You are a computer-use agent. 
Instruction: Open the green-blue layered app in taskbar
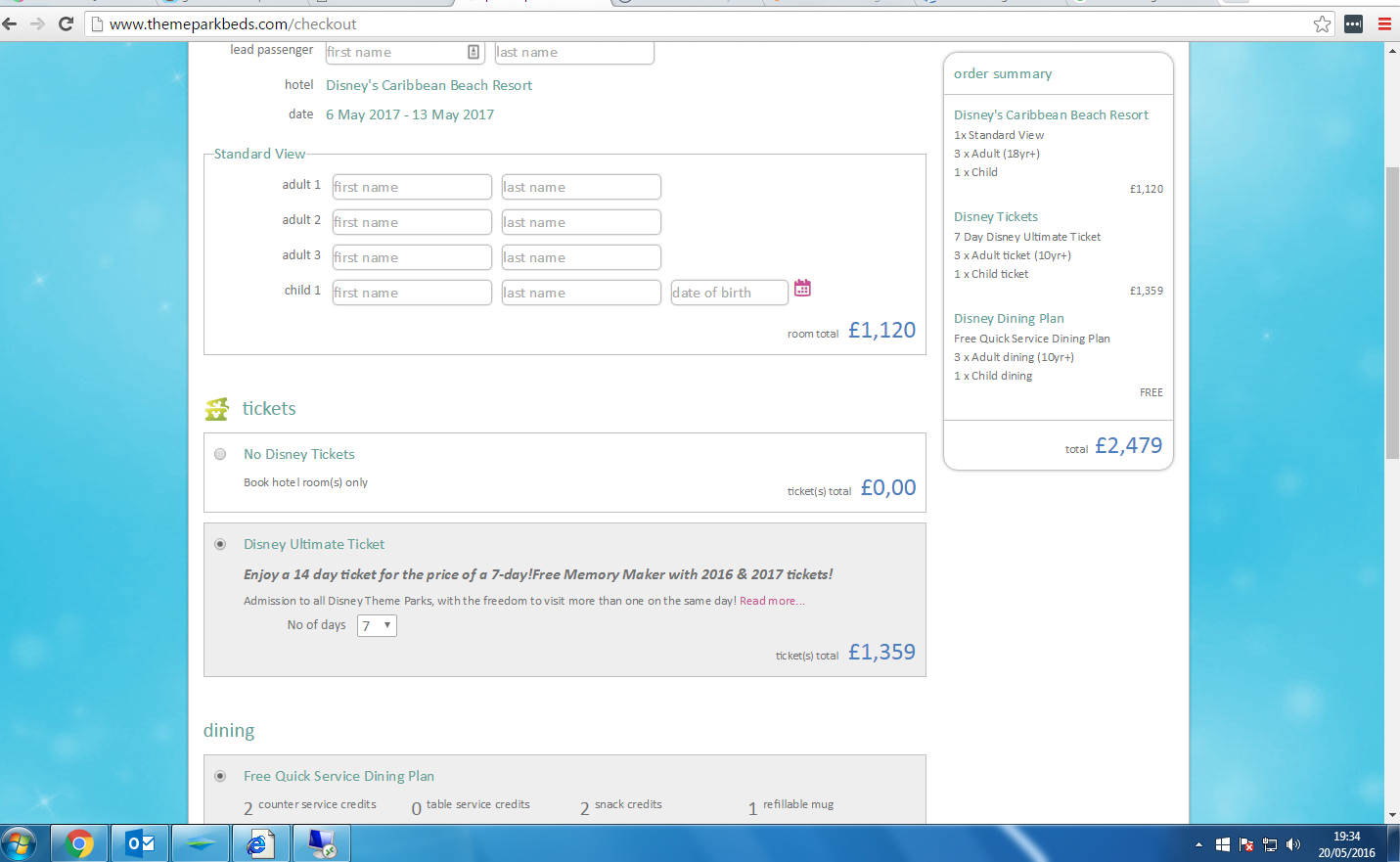click(201, 843)
